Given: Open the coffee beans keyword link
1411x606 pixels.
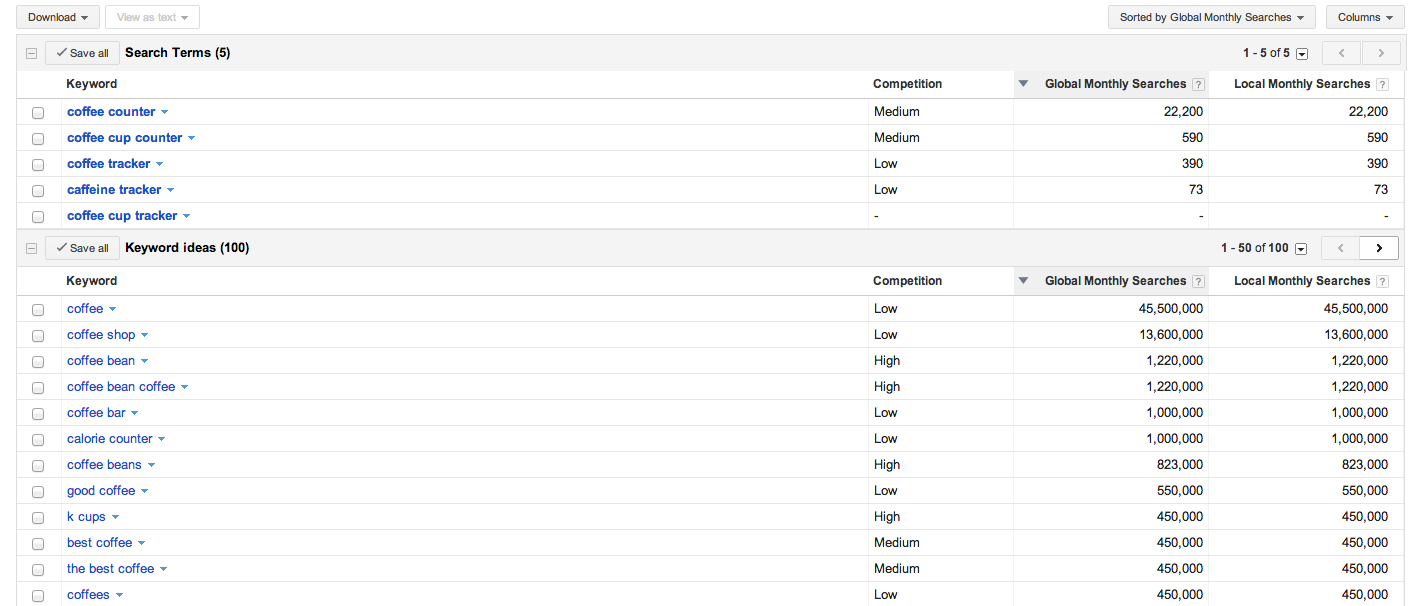Looking at the screenshot, I should 104,465.
